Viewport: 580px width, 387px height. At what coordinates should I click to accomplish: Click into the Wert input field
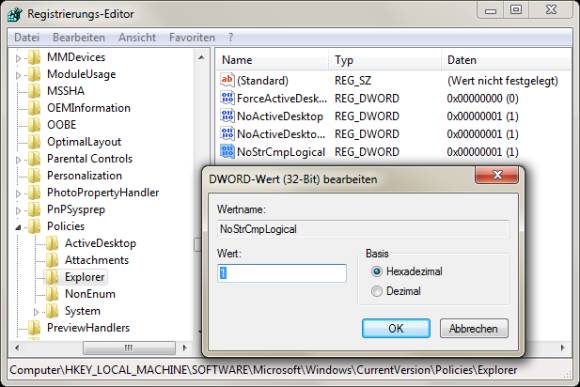[x=282, y=273]
